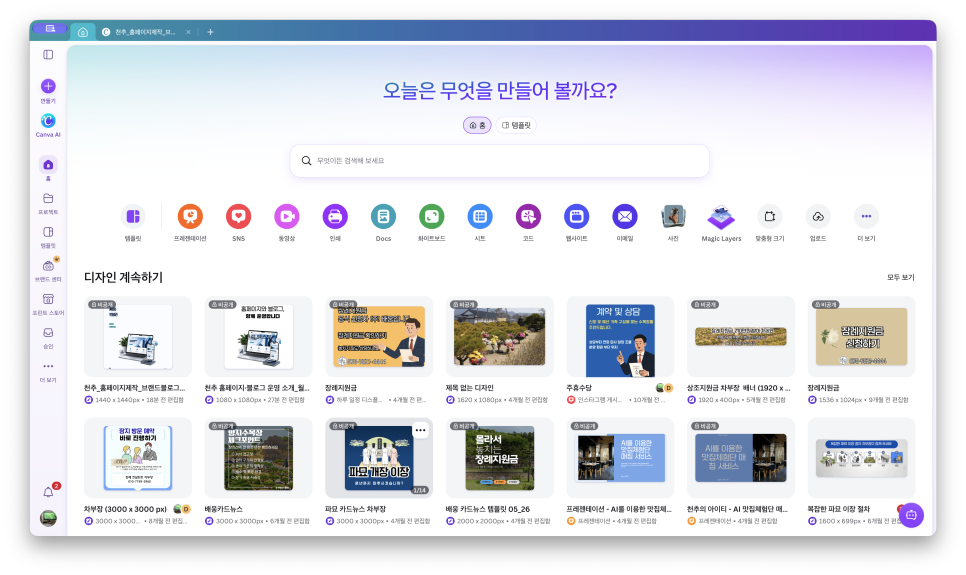Click 디자인 계속하기 section heading
This screenshot has width=966, height=575.
pyautogui.click(x=123, y=277)
